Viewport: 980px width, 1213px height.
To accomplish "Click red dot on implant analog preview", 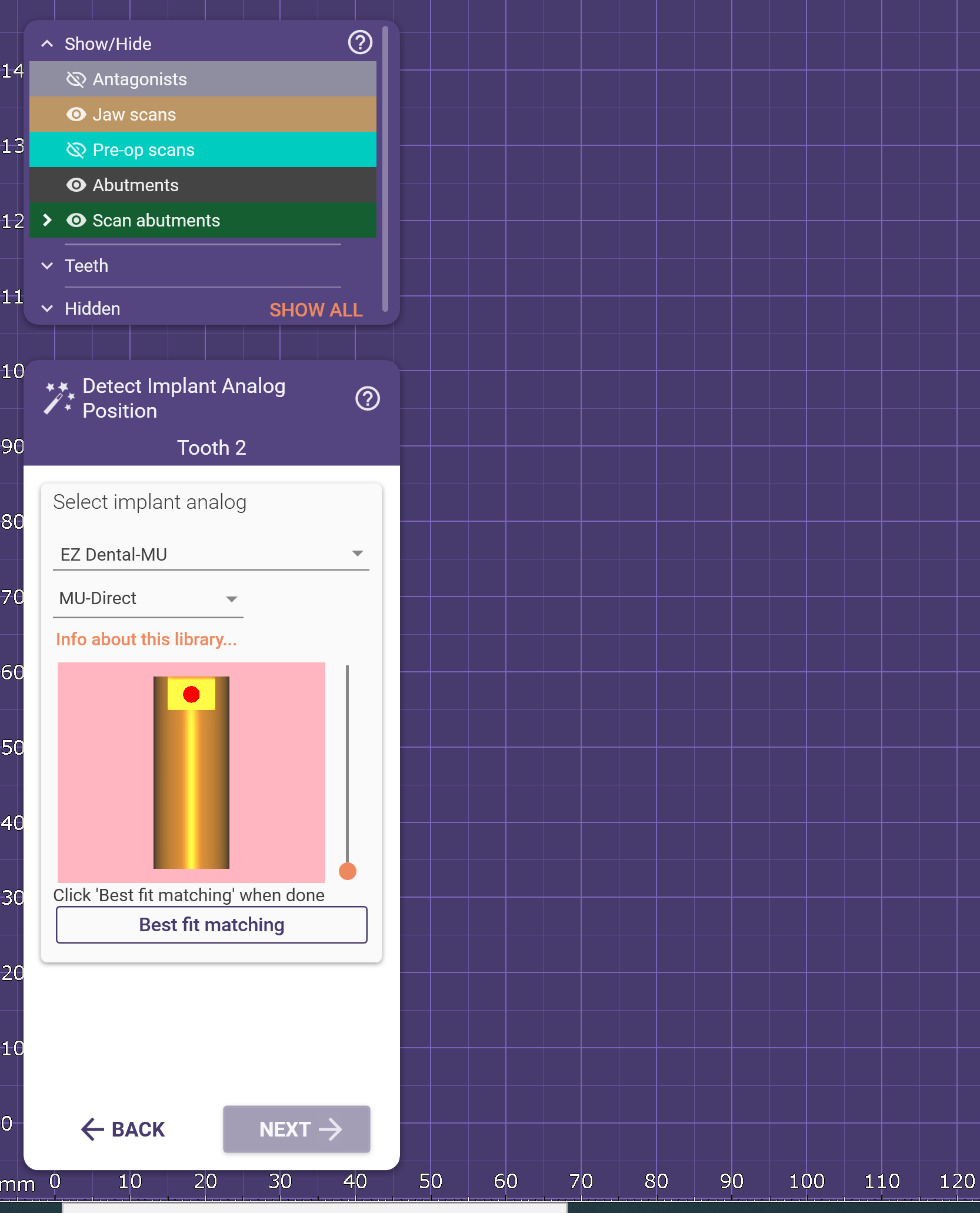I will click(x=191, y=695).
